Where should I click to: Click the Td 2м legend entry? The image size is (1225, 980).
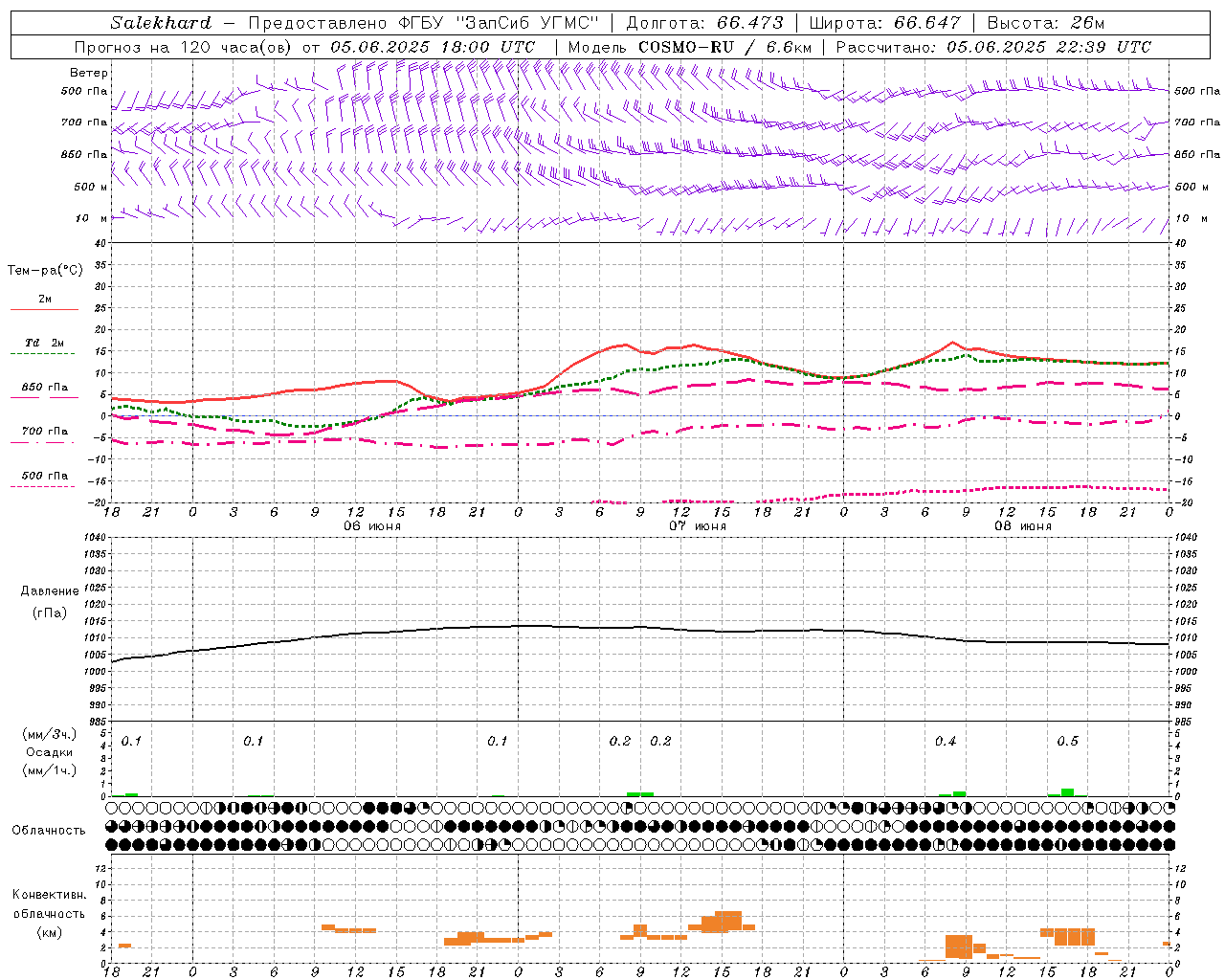point(45,343)
